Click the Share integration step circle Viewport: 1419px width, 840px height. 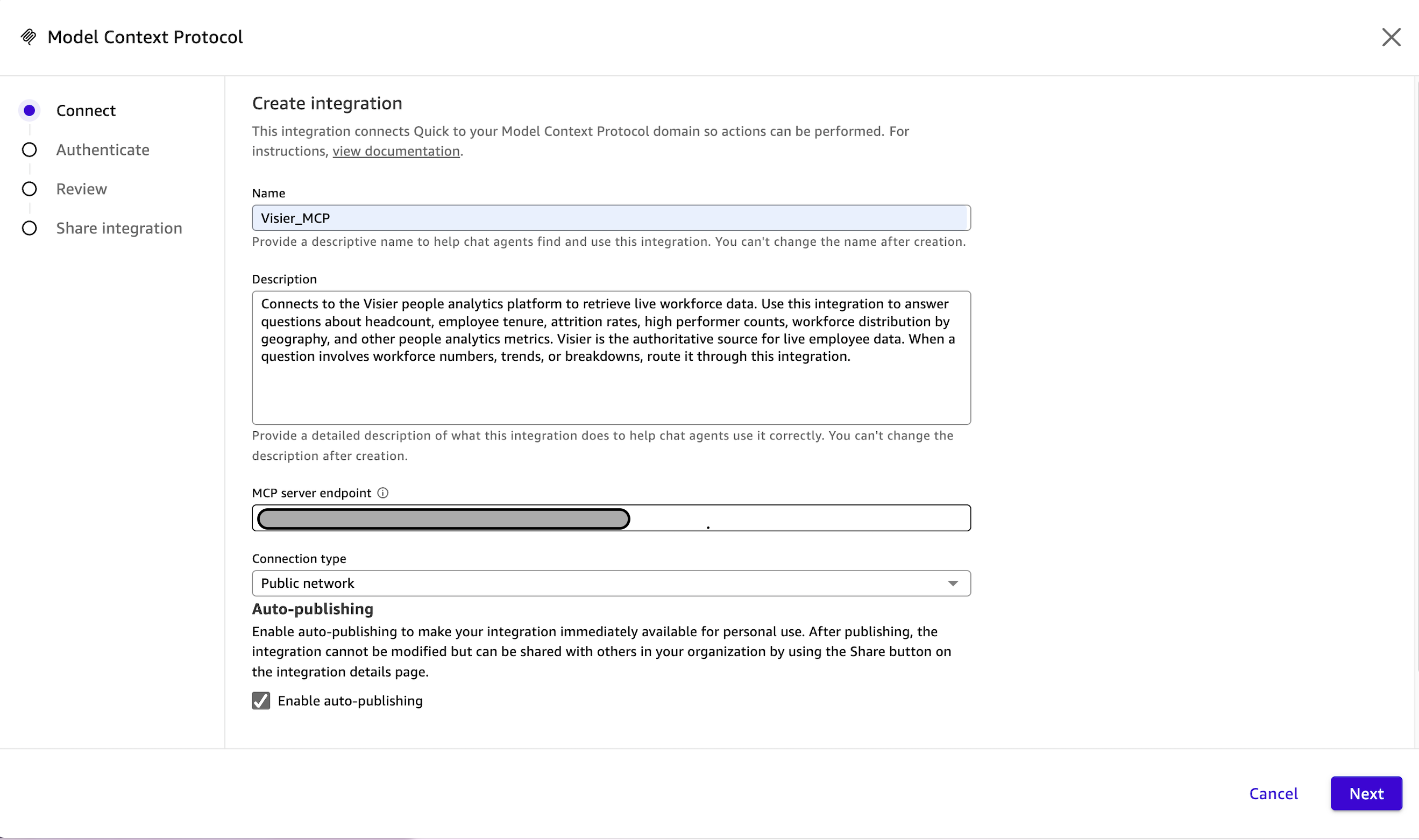[30, 227]
